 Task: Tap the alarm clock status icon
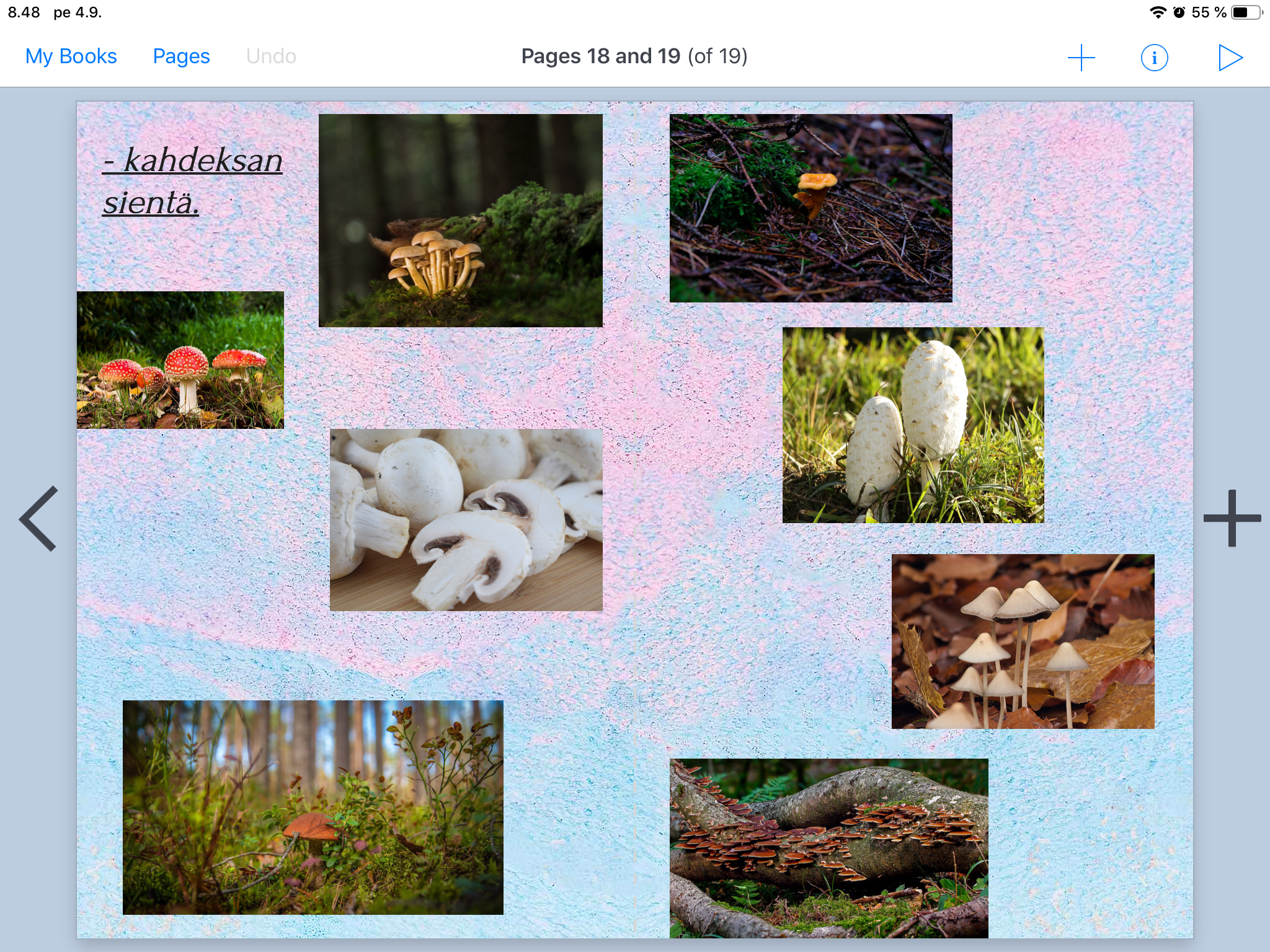[1179, 12]
